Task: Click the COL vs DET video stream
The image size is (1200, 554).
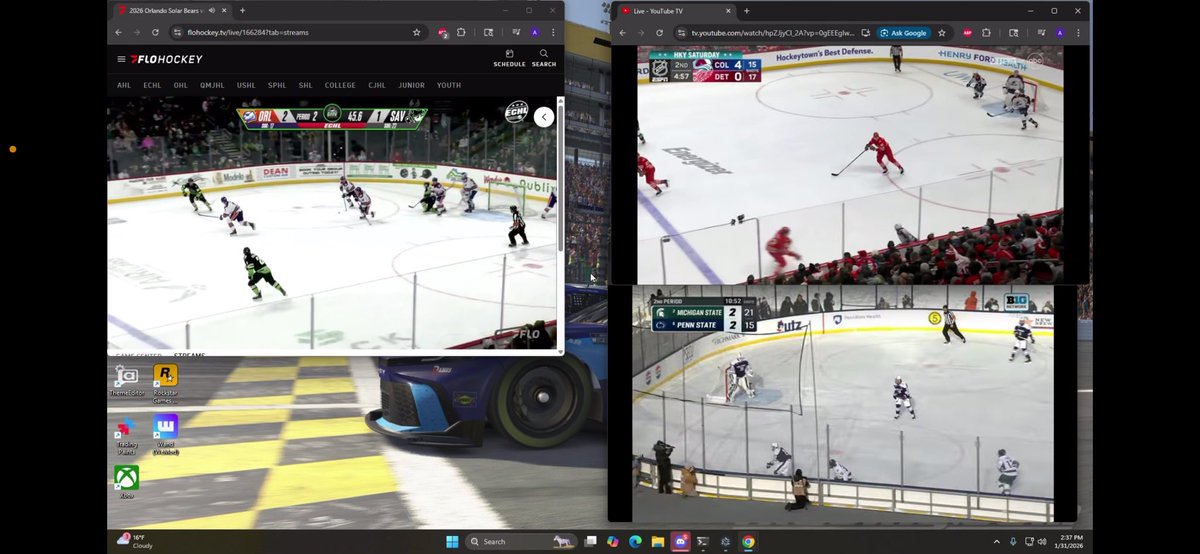Action: click(850, 164)
